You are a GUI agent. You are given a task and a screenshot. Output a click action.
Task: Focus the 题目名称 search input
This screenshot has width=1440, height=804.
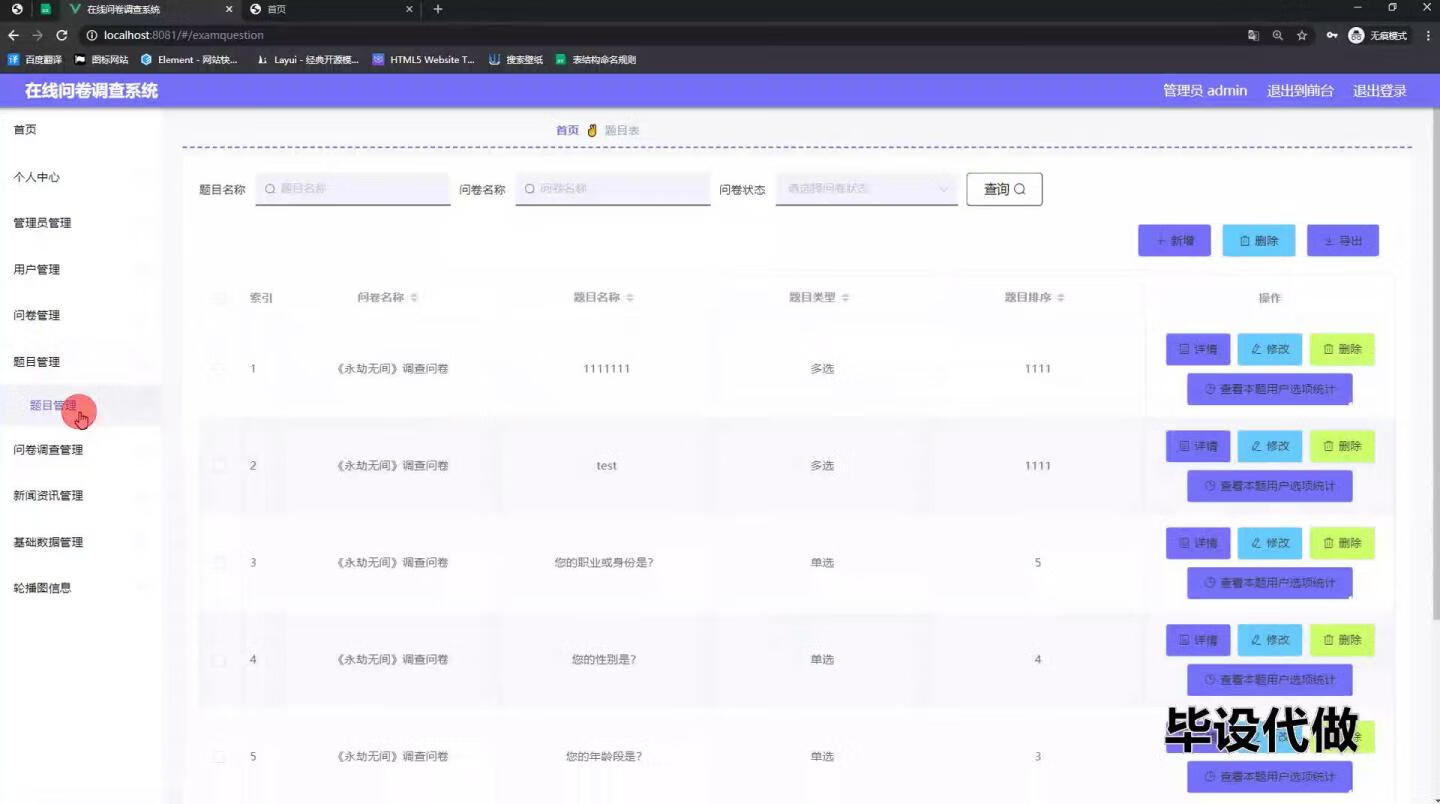point(353,188)
